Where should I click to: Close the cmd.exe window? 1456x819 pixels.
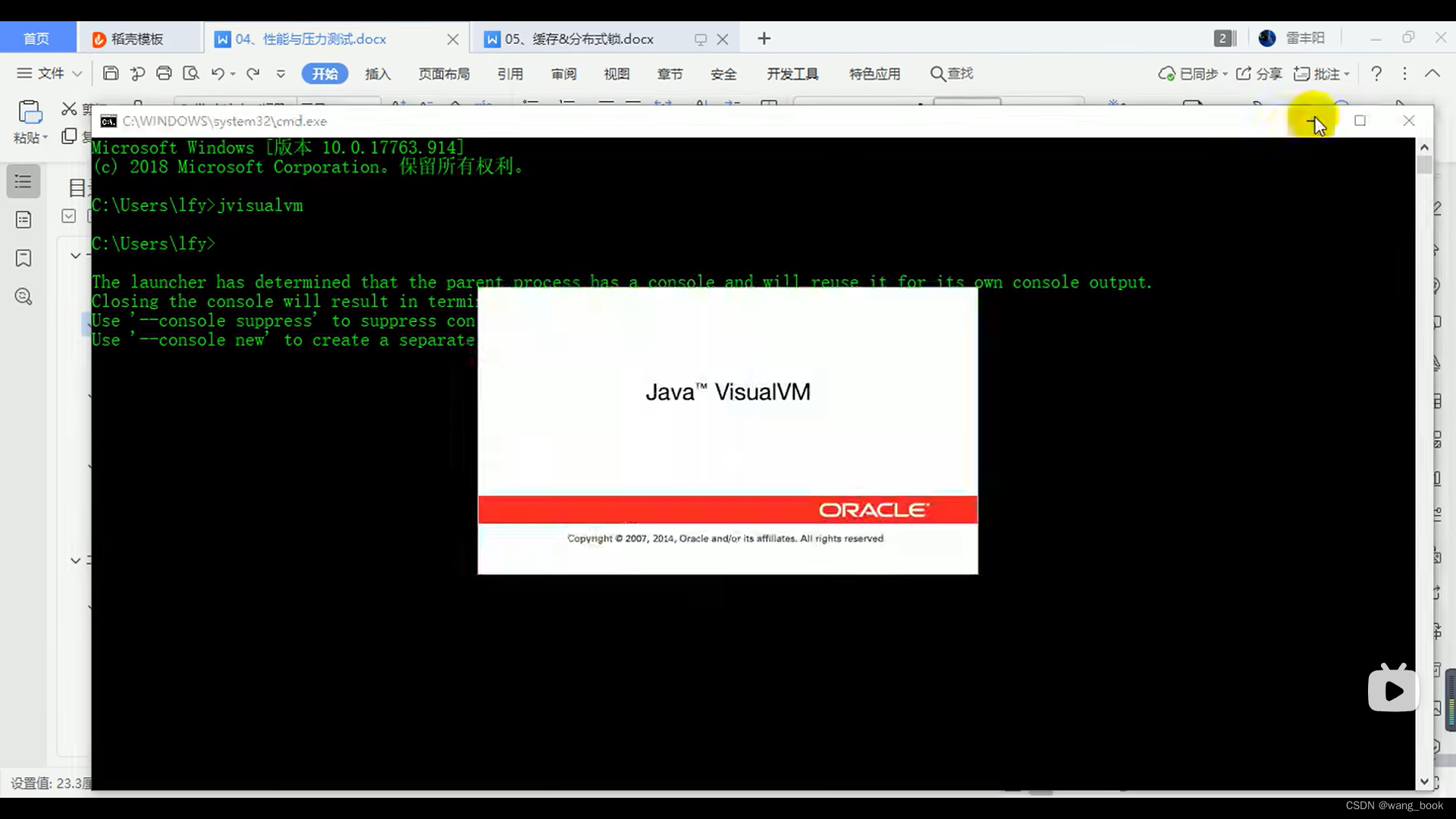tap(1409, 121)
